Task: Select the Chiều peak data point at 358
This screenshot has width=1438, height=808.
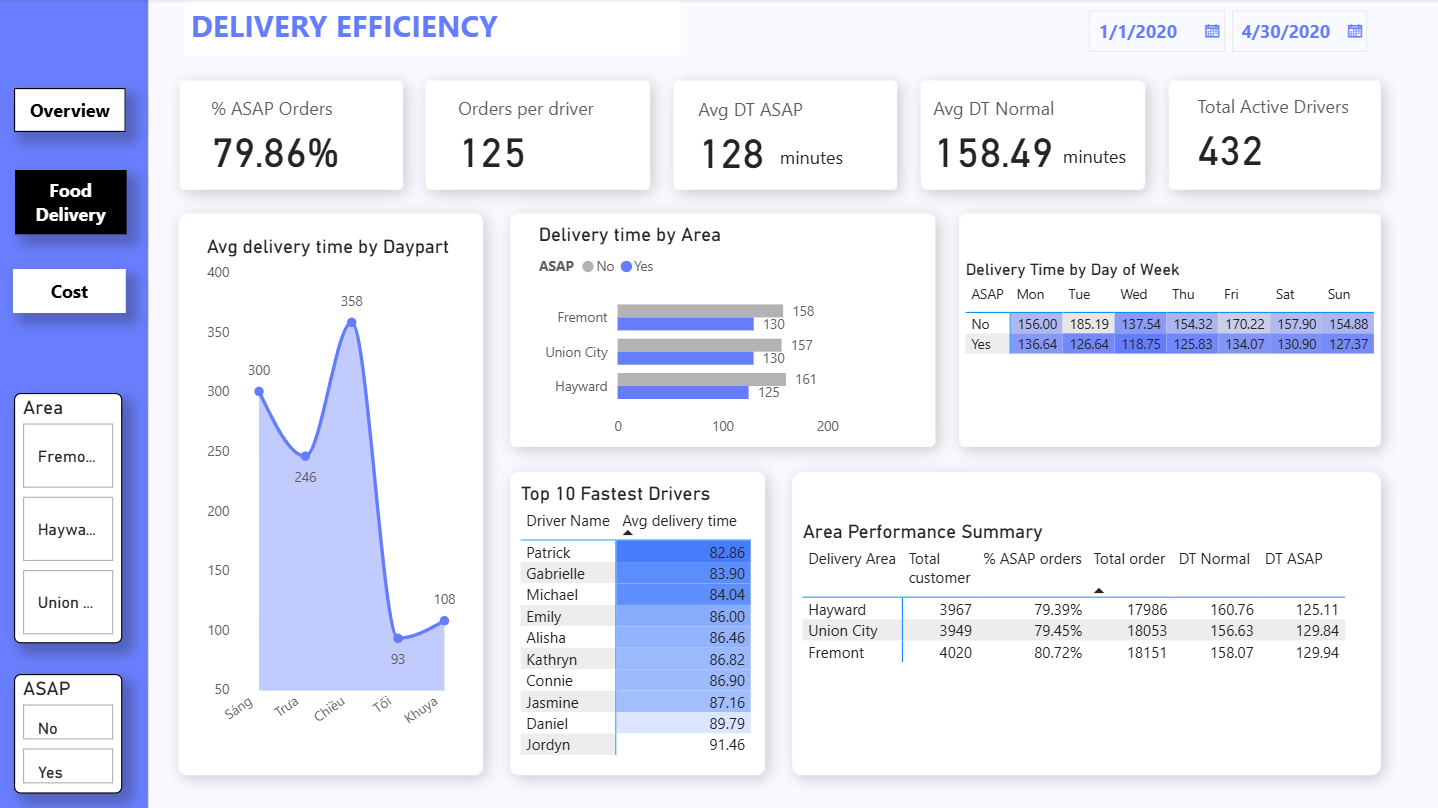Action: coord(351,322)
